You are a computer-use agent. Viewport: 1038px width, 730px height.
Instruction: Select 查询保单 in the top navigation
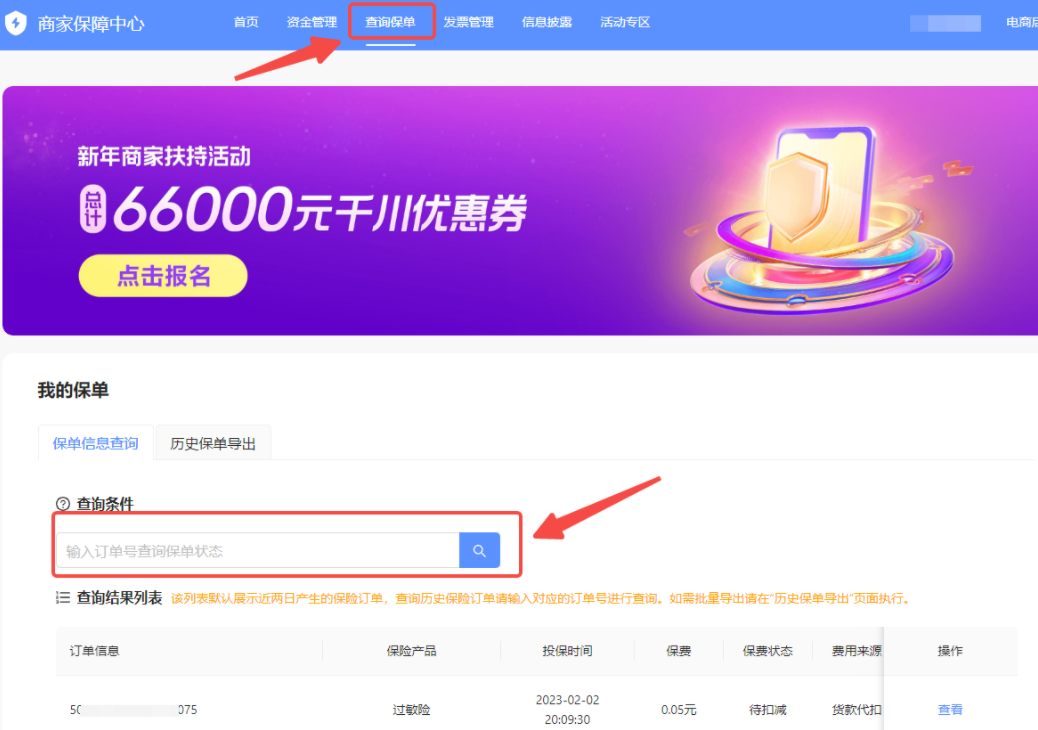(391, 21)
